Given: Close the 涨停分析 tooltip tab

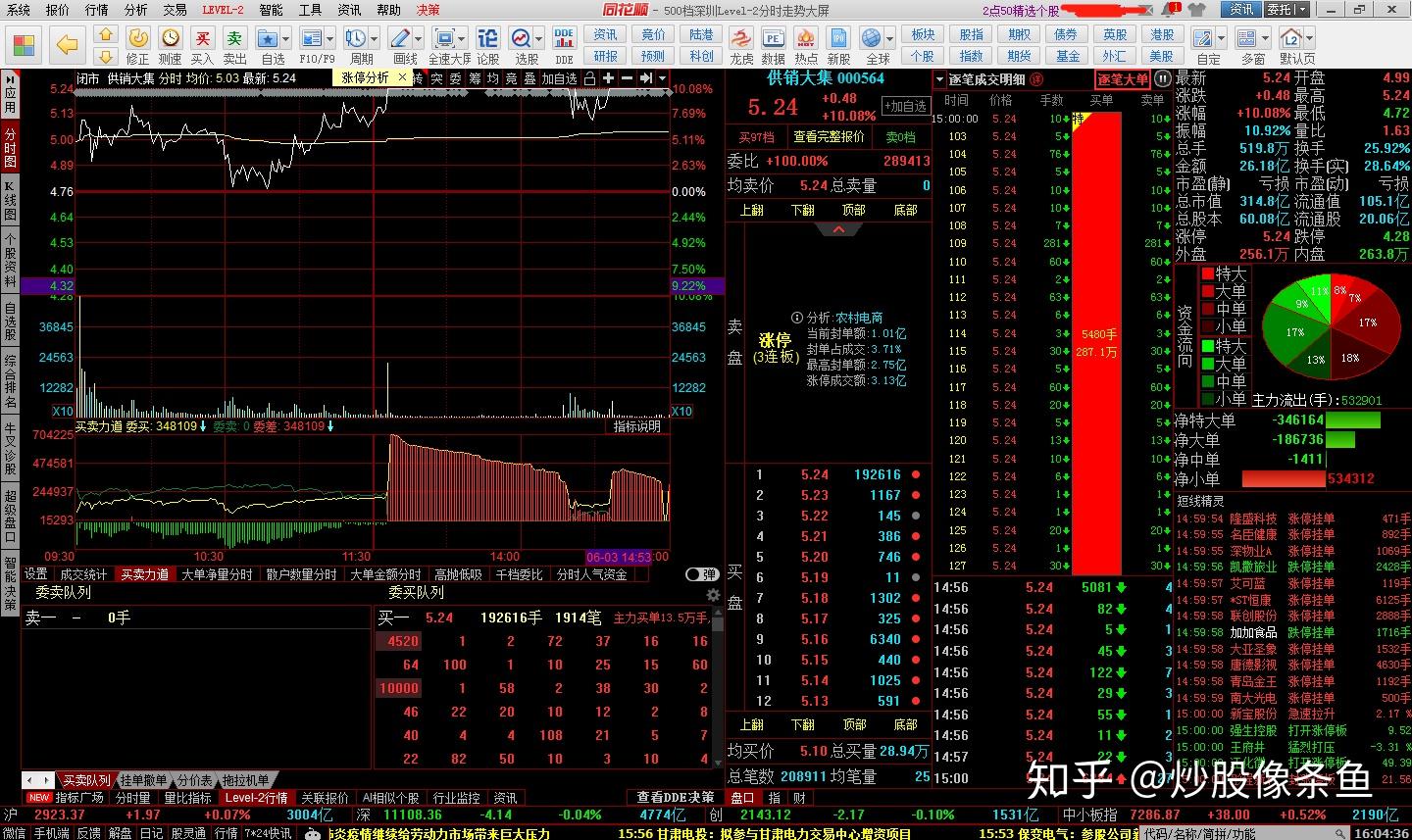Looking at the screenshot, I should 402,76.
